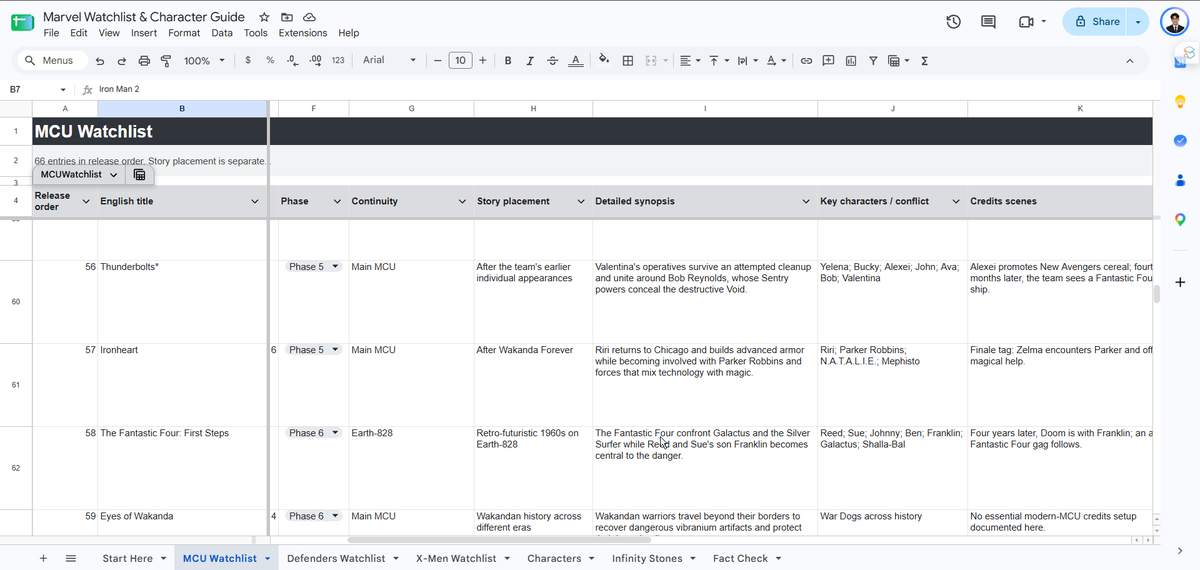Toggle strikethrough formatting
The height and width of the screenshot is (570, 1200).
[x=553, y=61]
